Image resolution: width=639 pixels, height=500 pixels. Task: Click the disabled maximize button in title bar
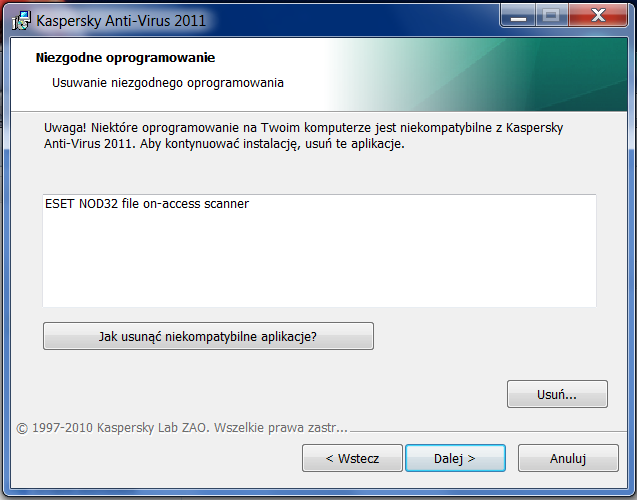(x=551, y=16)
